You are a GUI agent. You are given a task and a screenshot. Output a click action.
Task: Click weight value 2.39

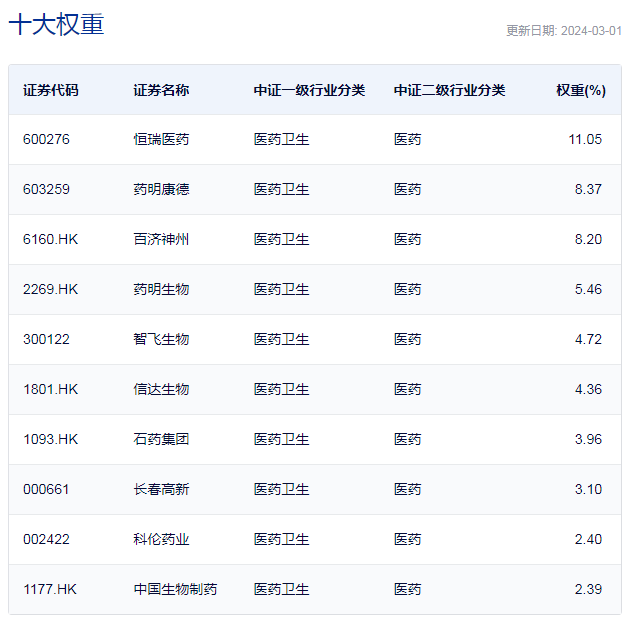click(x=588, y=589)
